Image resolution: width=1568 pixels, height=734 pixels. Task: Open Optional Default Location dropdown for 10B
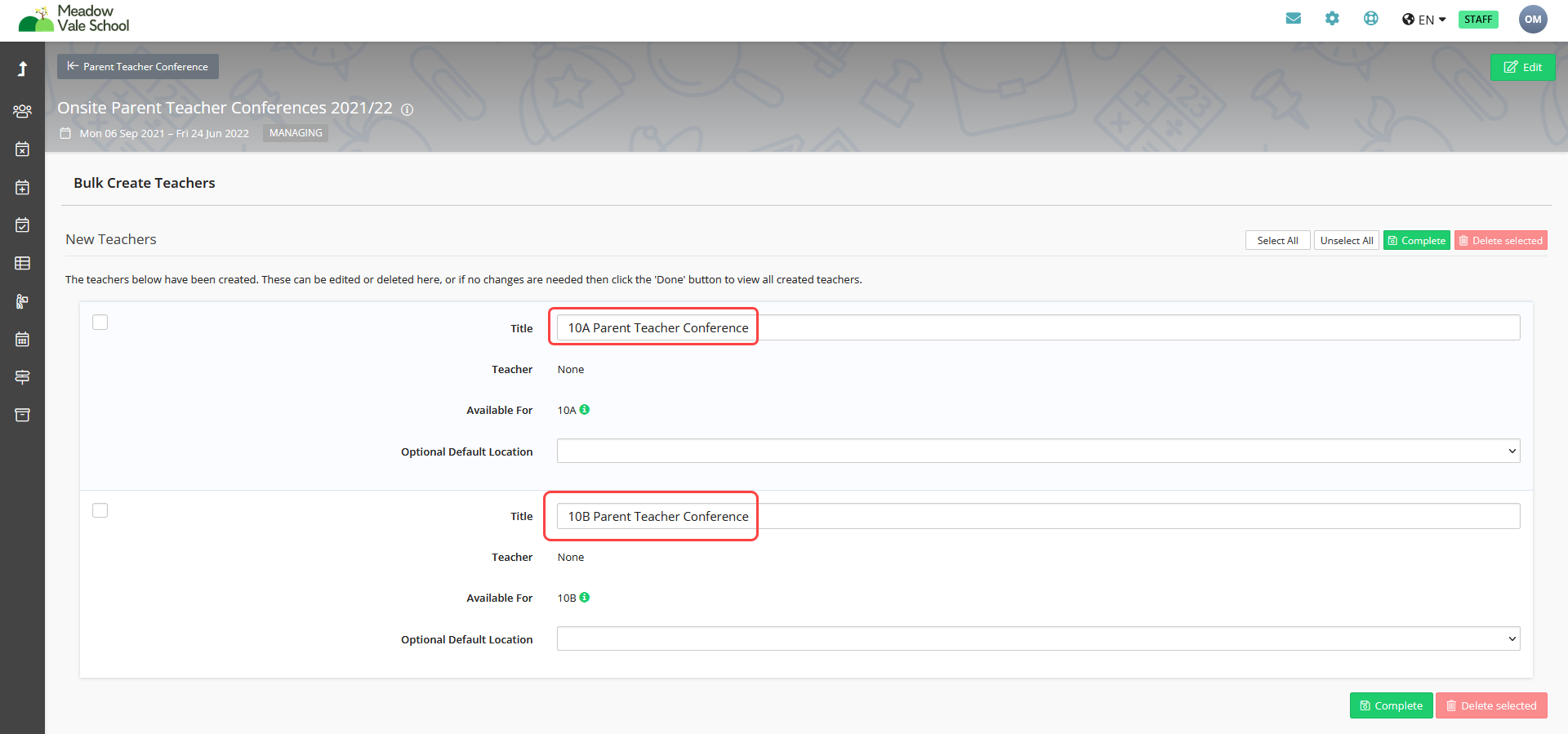(x=1037, y=638)
